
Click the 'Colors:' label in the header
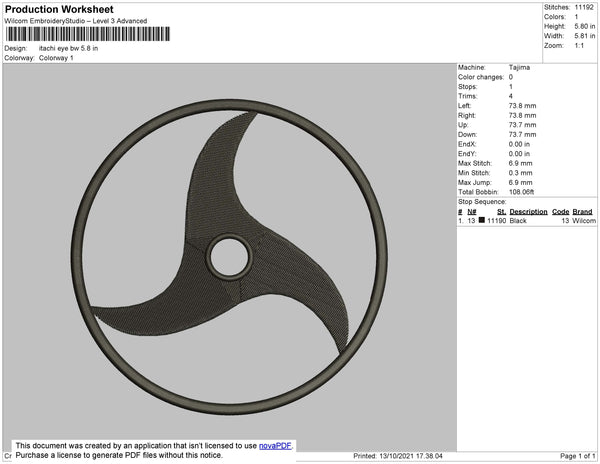(x=555, y=17)
